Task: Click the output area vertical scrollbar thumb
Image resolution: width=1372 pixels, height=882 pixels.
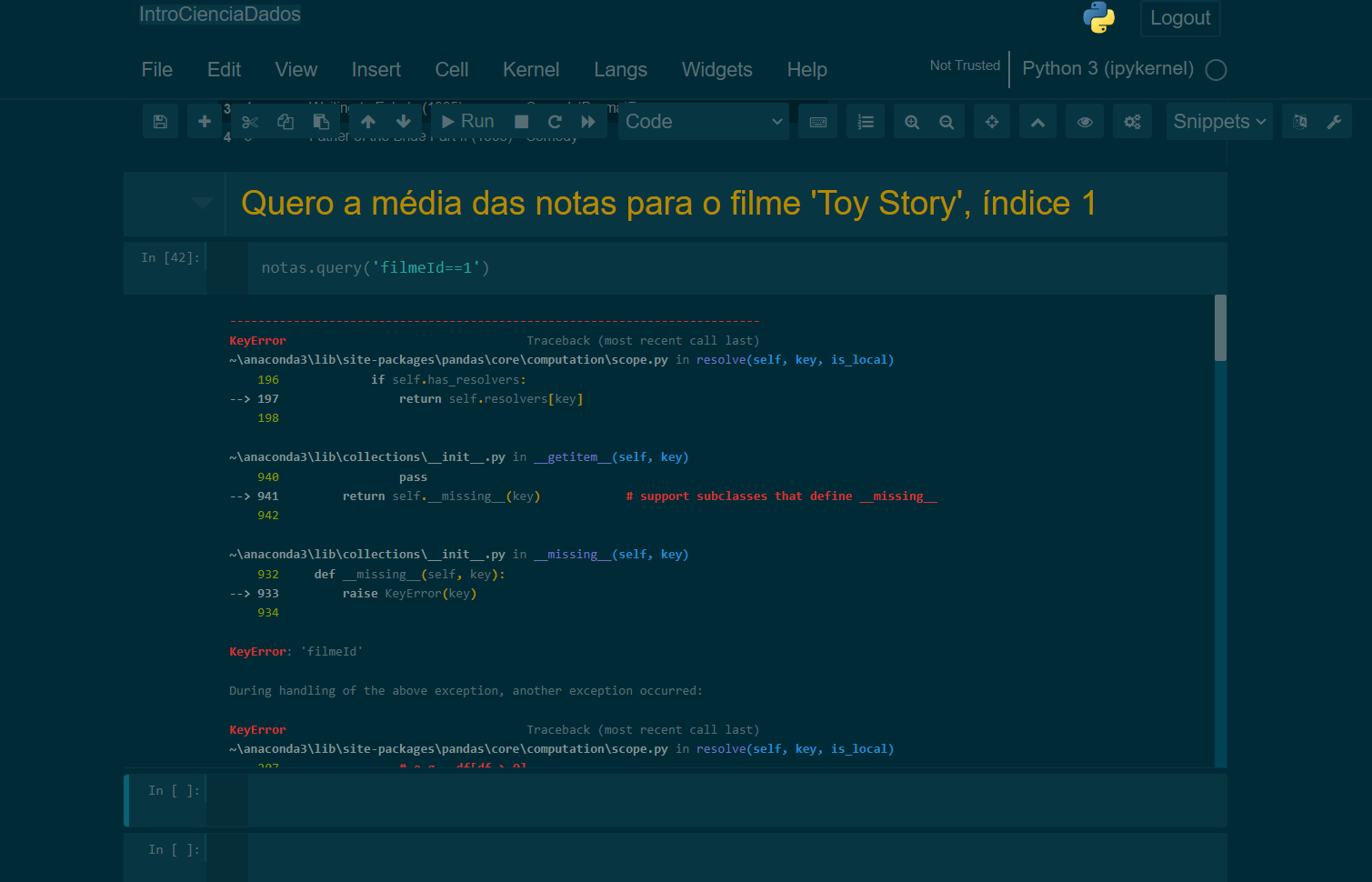Action: pyautogui.click(x=1220, y=327)
